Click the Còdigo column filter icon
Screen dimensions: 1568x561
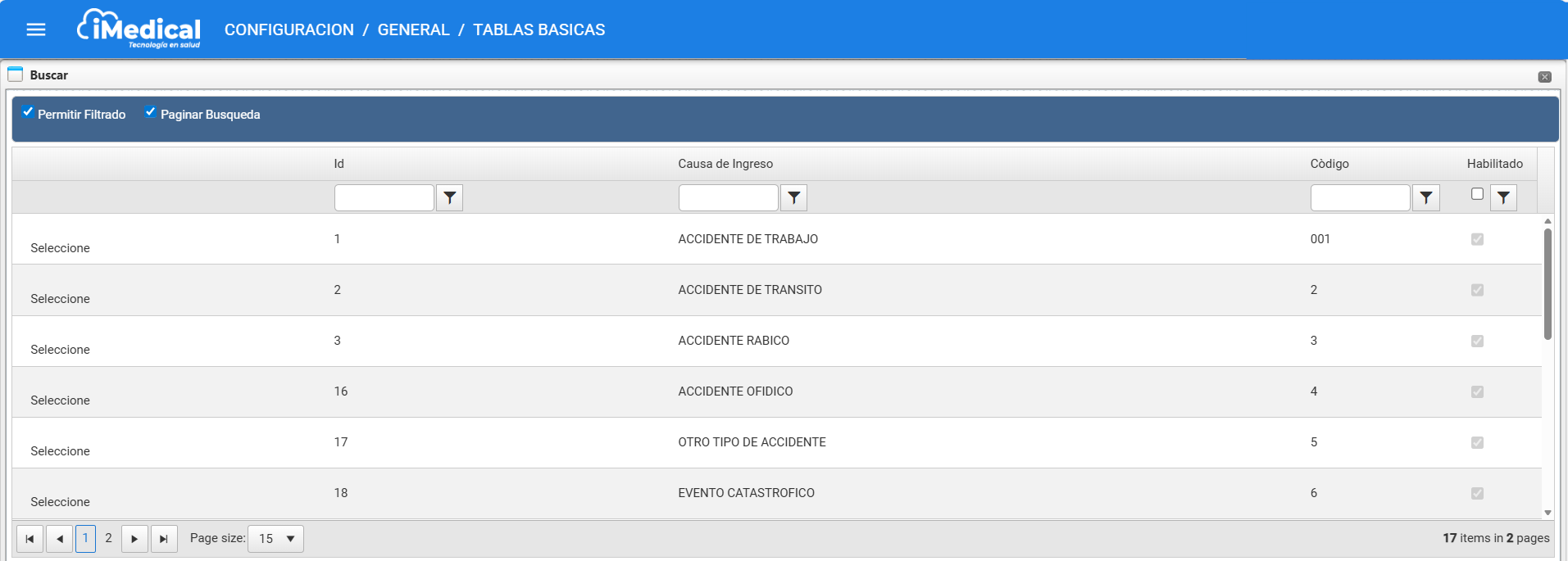tap(1426, 198)
